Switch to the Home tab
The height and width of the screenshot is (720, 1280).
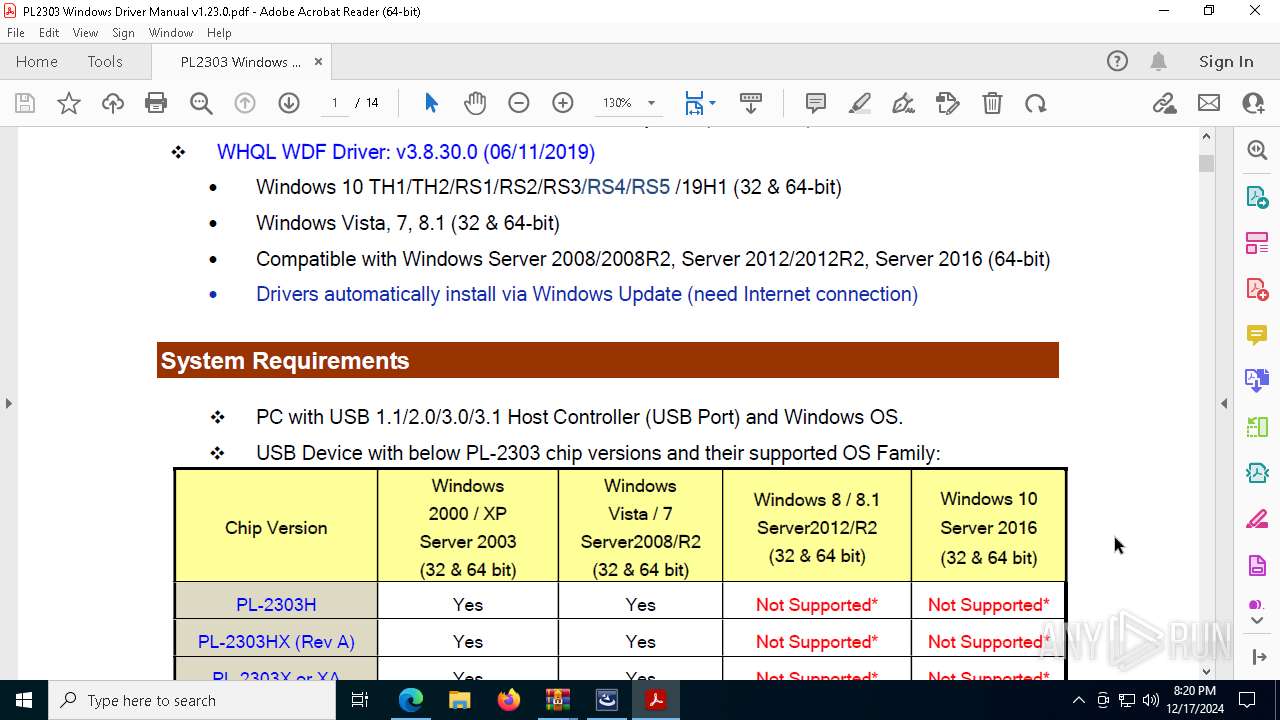coord(37,61)
